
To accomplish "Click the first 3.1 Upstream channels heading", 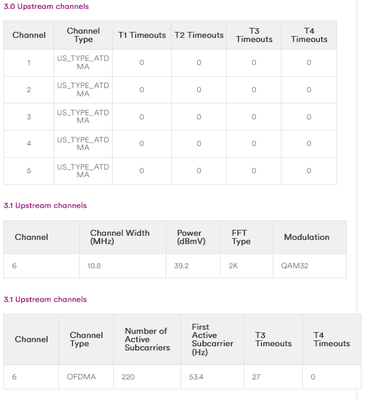I will pos(45,205).
